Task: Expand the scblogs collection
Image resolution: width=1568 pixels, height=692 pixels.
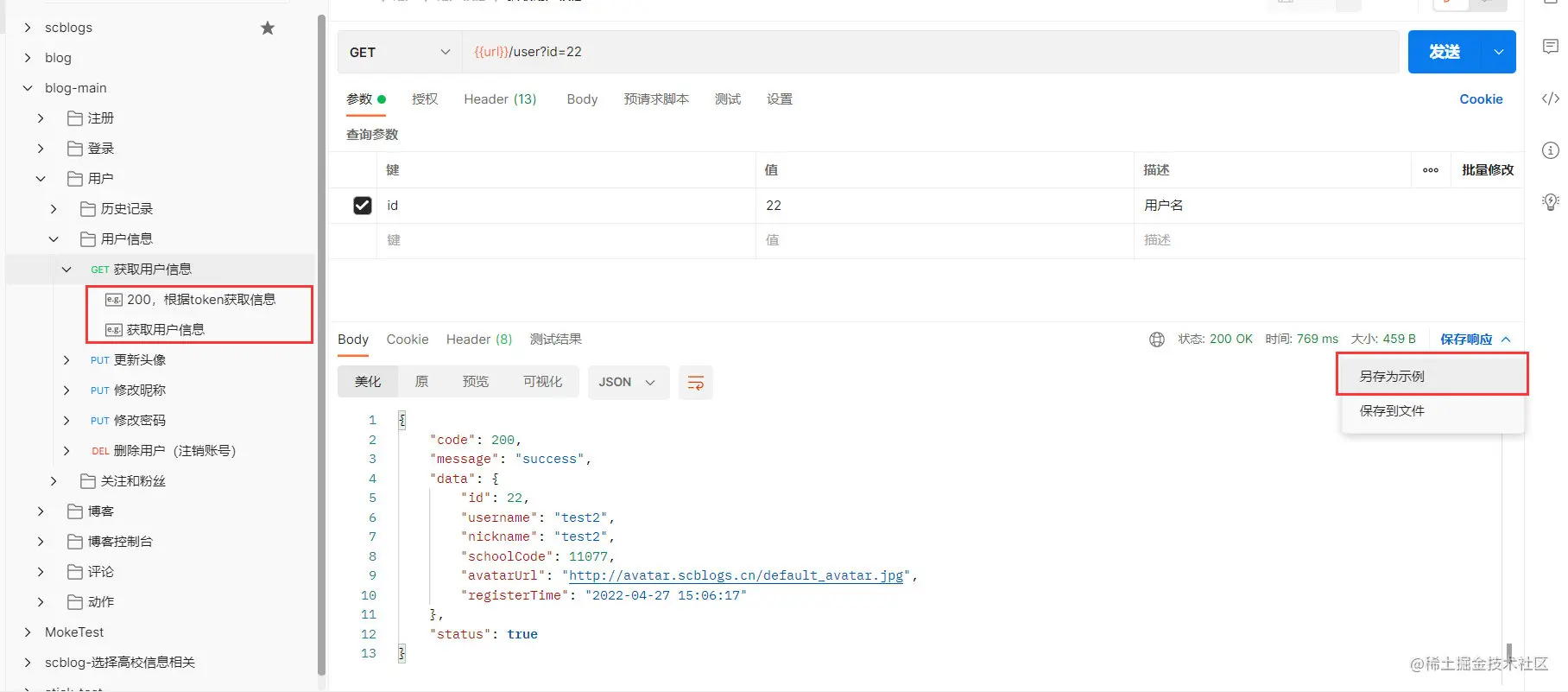Action: tap(28, 28)
